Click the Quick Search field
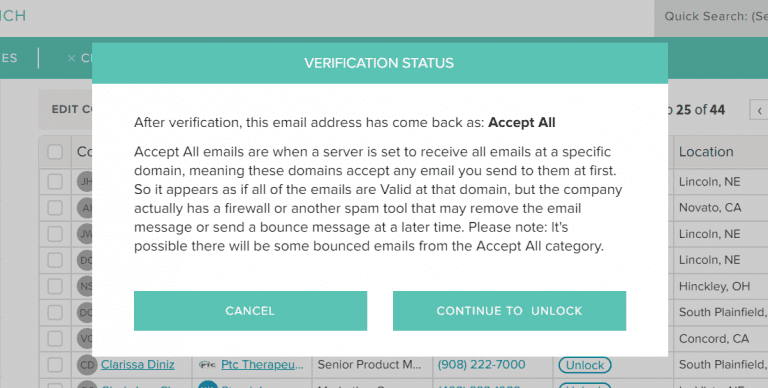 [711, 17]
